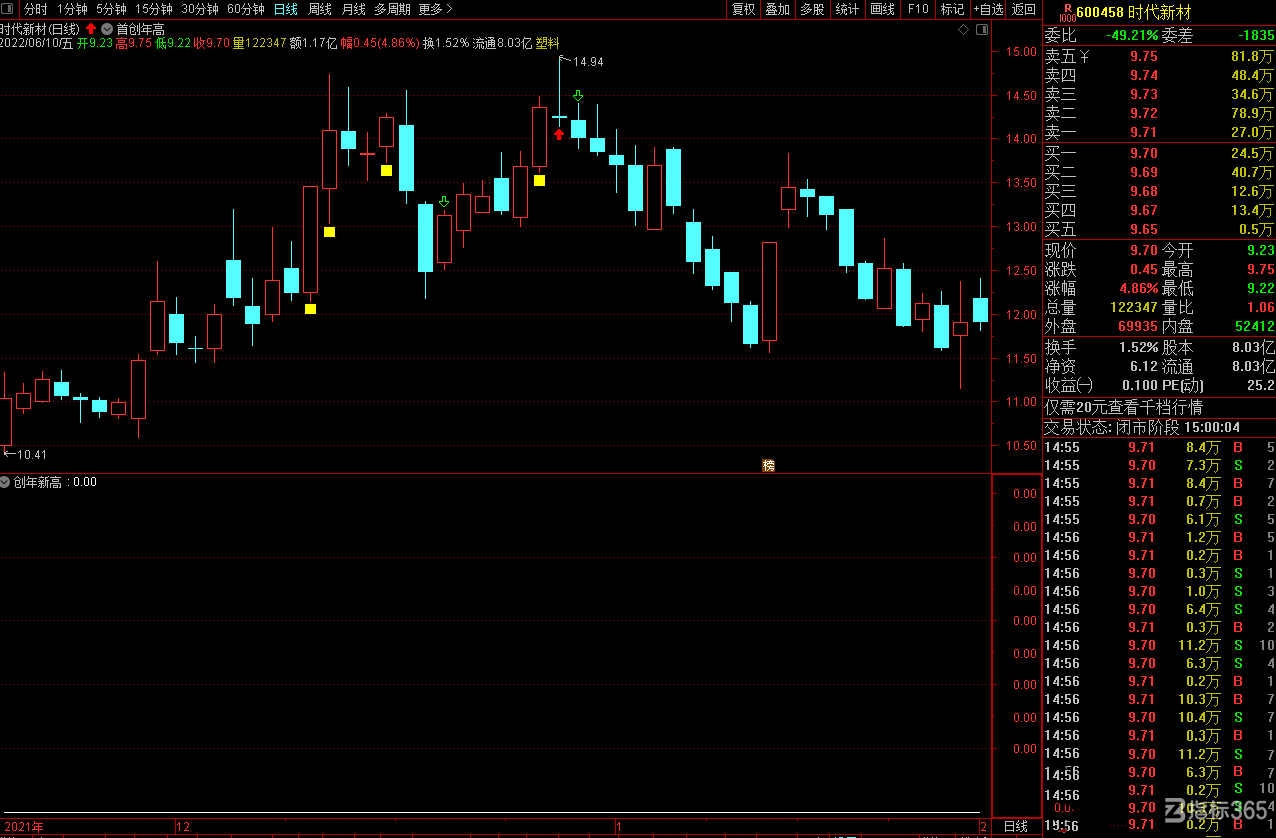Click the PE(动) value 25.2
Image resolution: width=1276 pixels, height=838 pixels.
click(x=1262, y=385)
